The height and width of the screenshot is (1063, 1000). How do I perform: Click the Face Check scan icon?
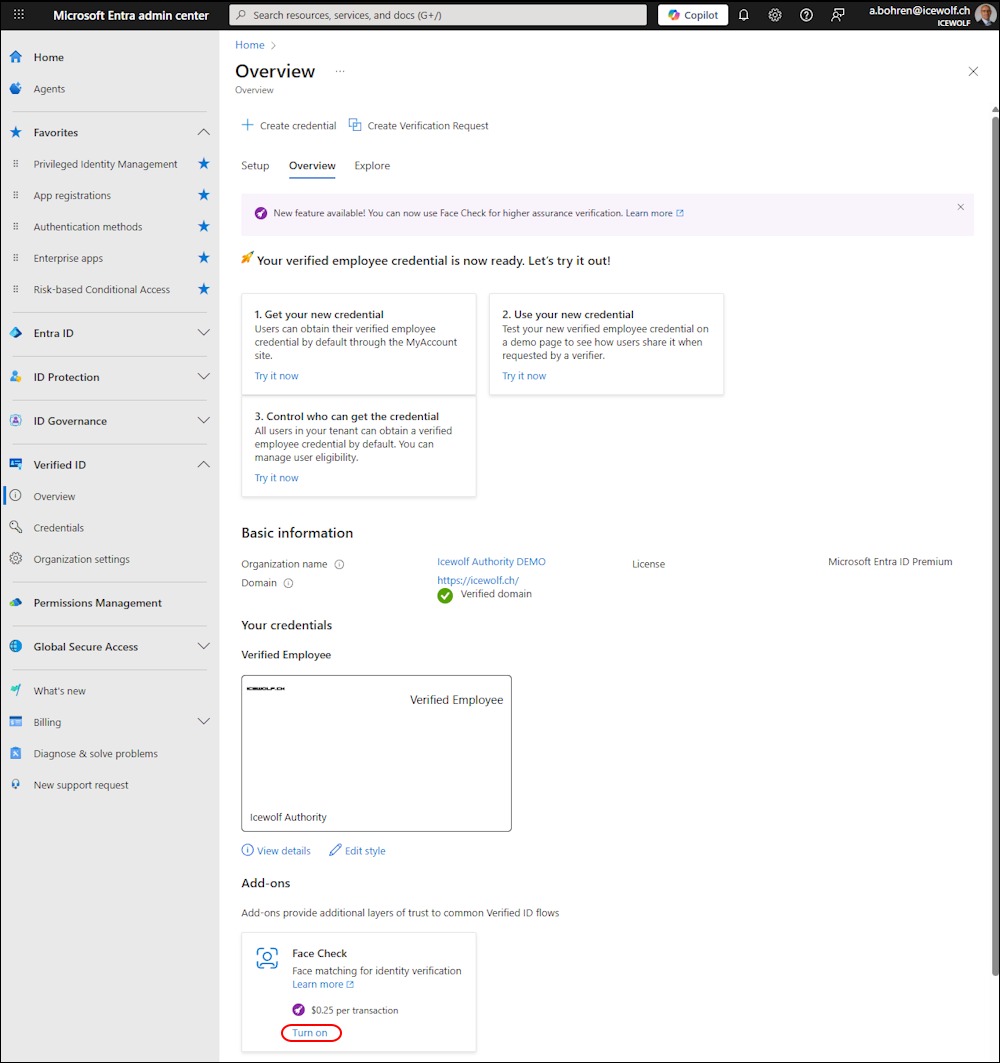coord(267,958)
